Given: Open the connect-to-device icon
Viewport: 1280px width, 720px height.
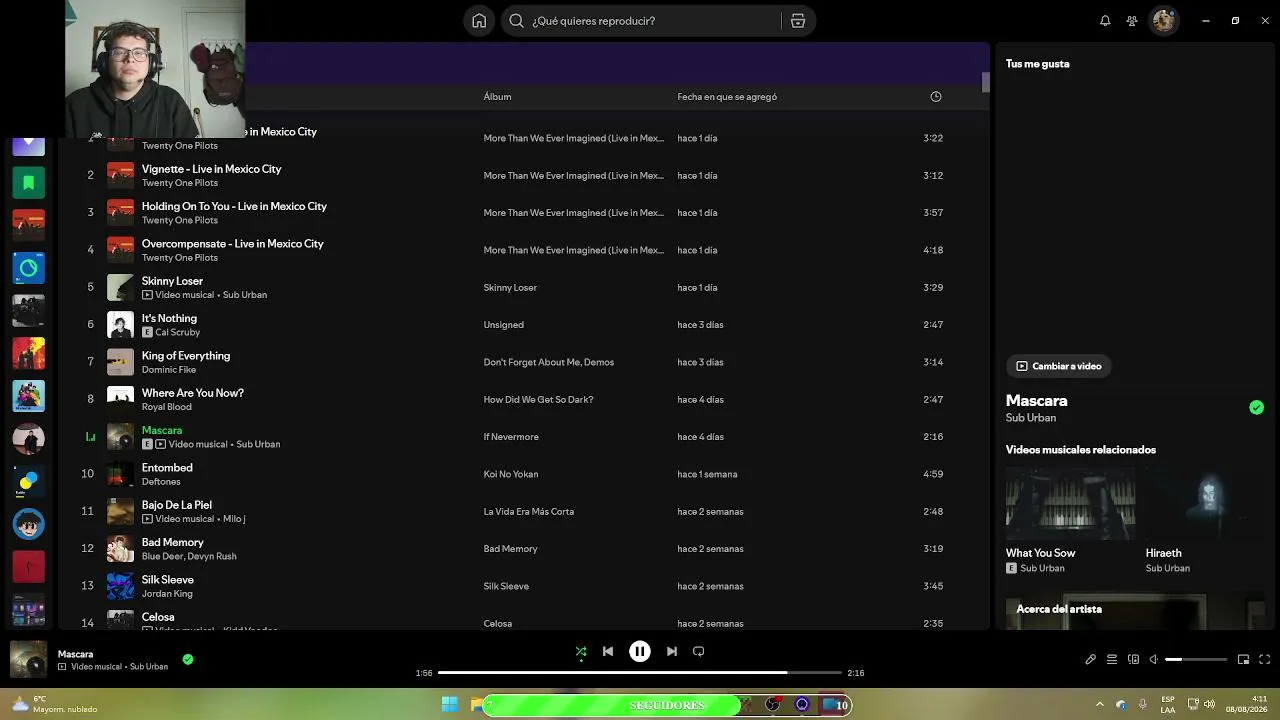Looking at the screenshot, I should [1133, 660].
